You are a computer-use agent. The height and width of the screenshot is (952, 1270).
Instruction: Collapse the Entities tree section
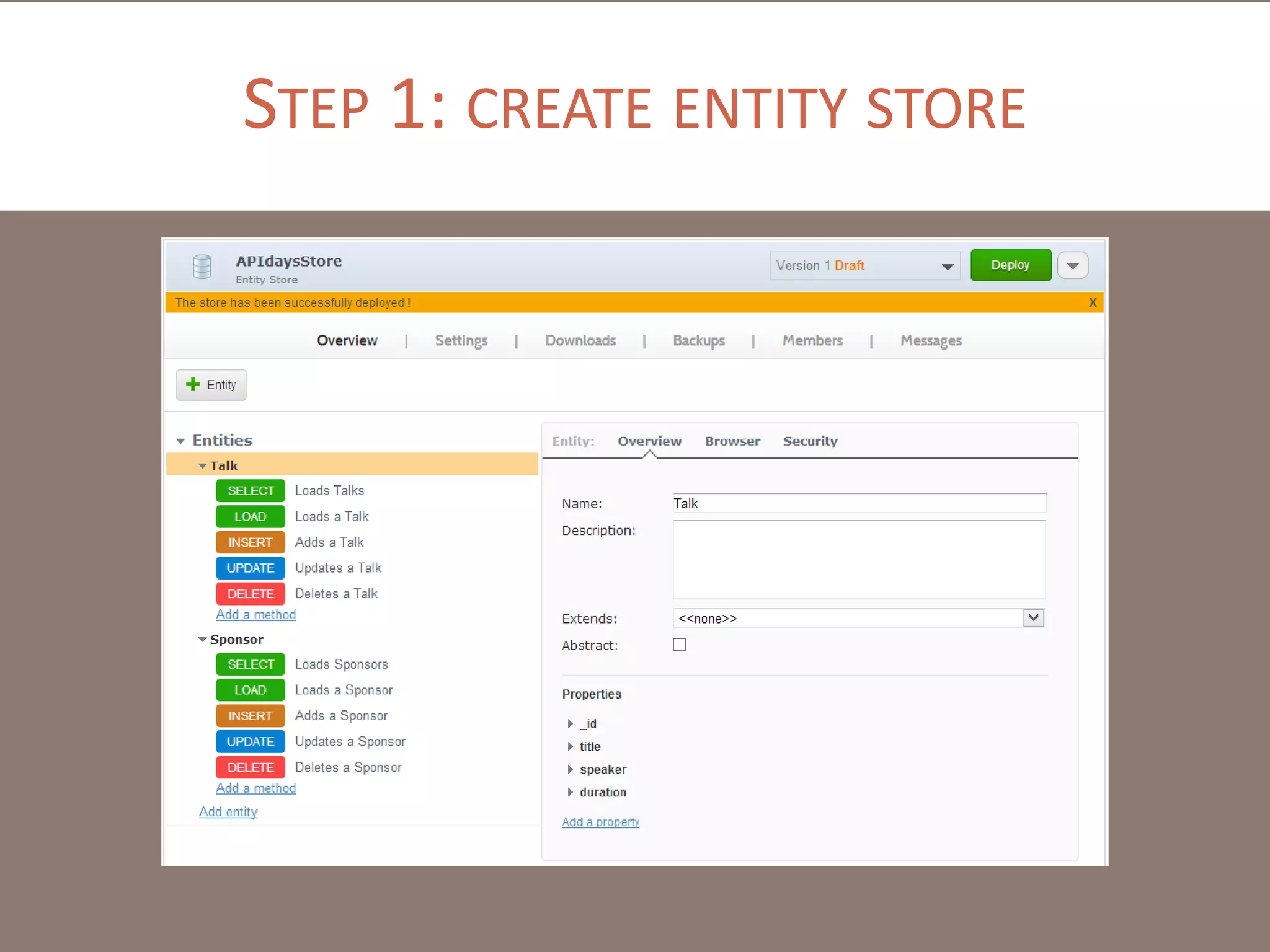[x=180, y=441]
